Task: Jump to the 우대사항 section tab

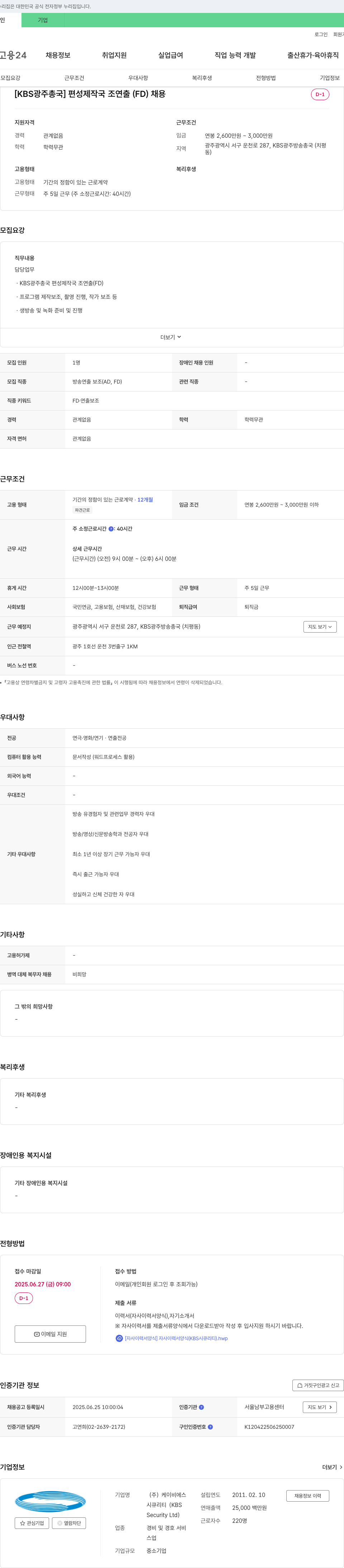Action: pyautogui.click(x=138, y=78)
